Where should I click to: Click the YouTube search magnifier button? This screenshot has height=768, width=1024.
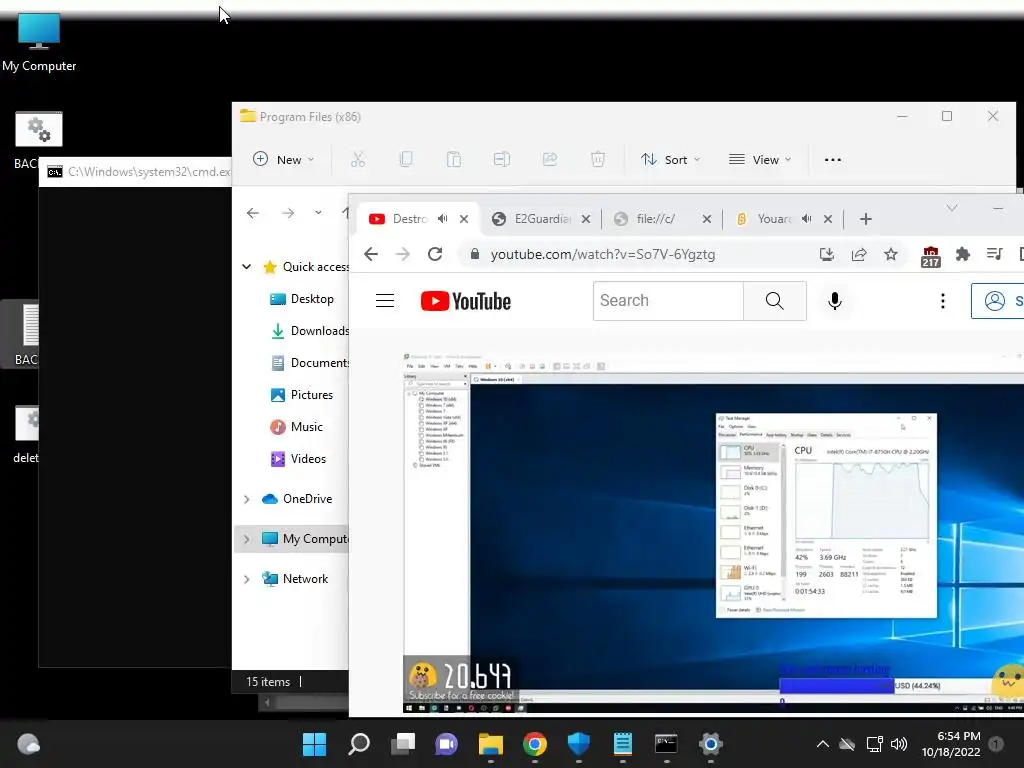point(775,300)
